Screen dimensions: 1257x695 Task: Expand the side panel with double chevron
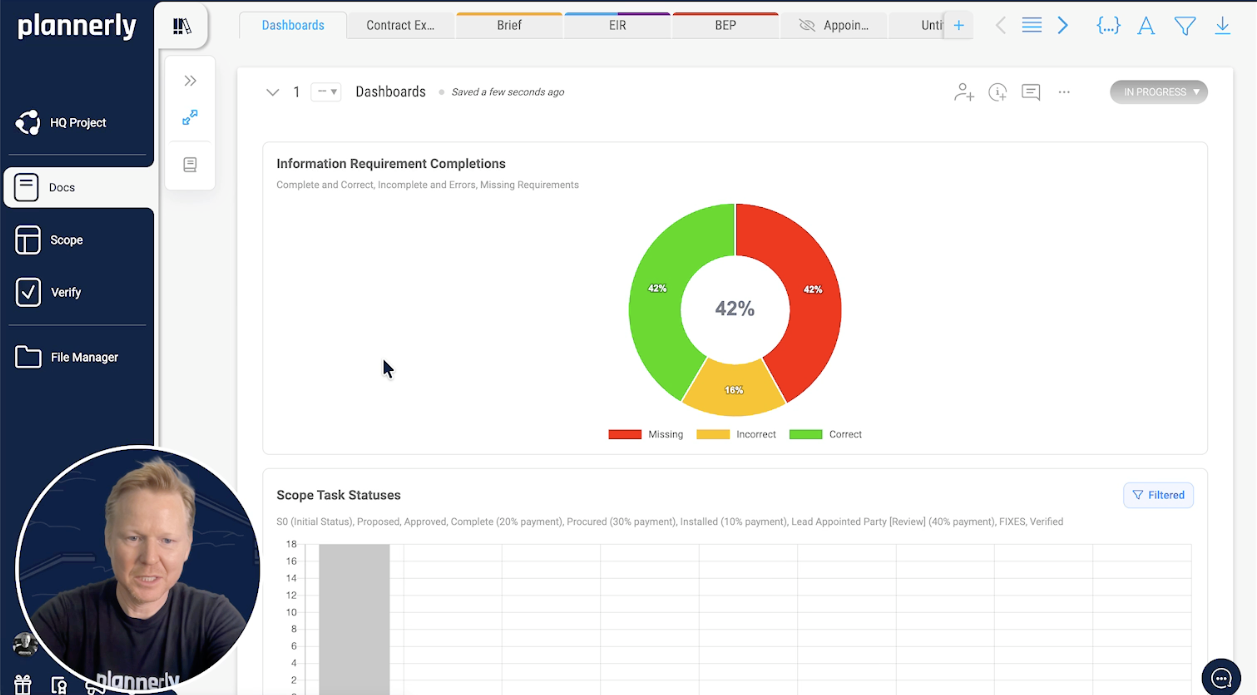click(x=190, y=81)
